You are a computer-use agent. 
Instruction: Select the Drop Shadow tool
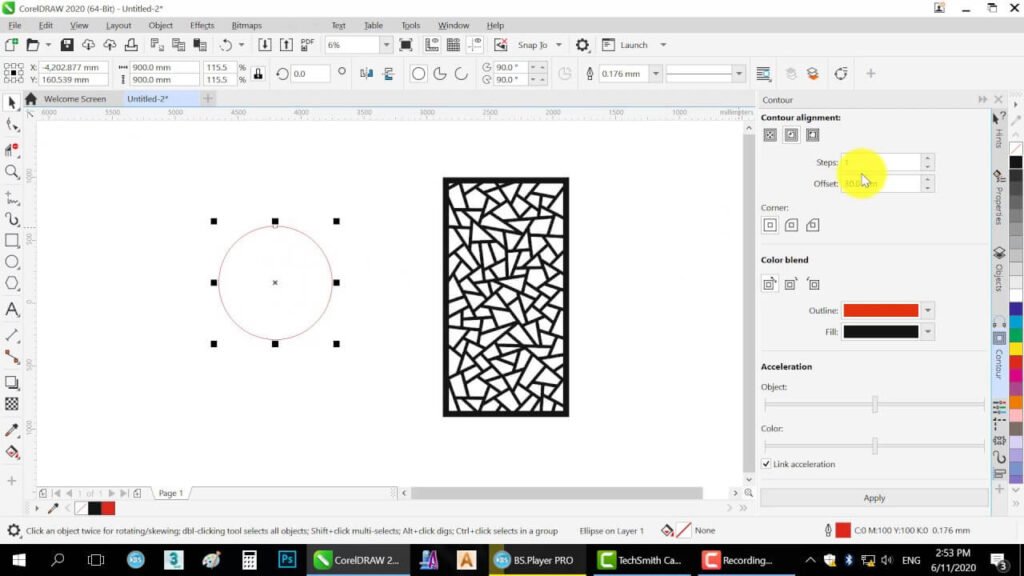[x=12, y=383]
